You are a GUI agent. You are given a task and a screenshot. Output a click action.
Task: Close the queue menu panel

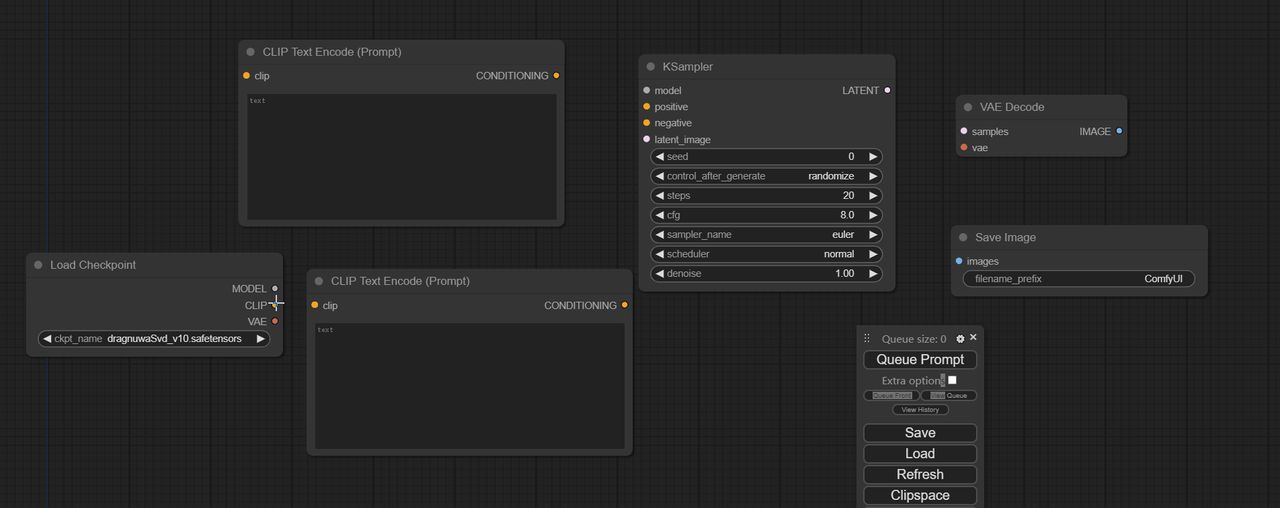coord(973,338)
